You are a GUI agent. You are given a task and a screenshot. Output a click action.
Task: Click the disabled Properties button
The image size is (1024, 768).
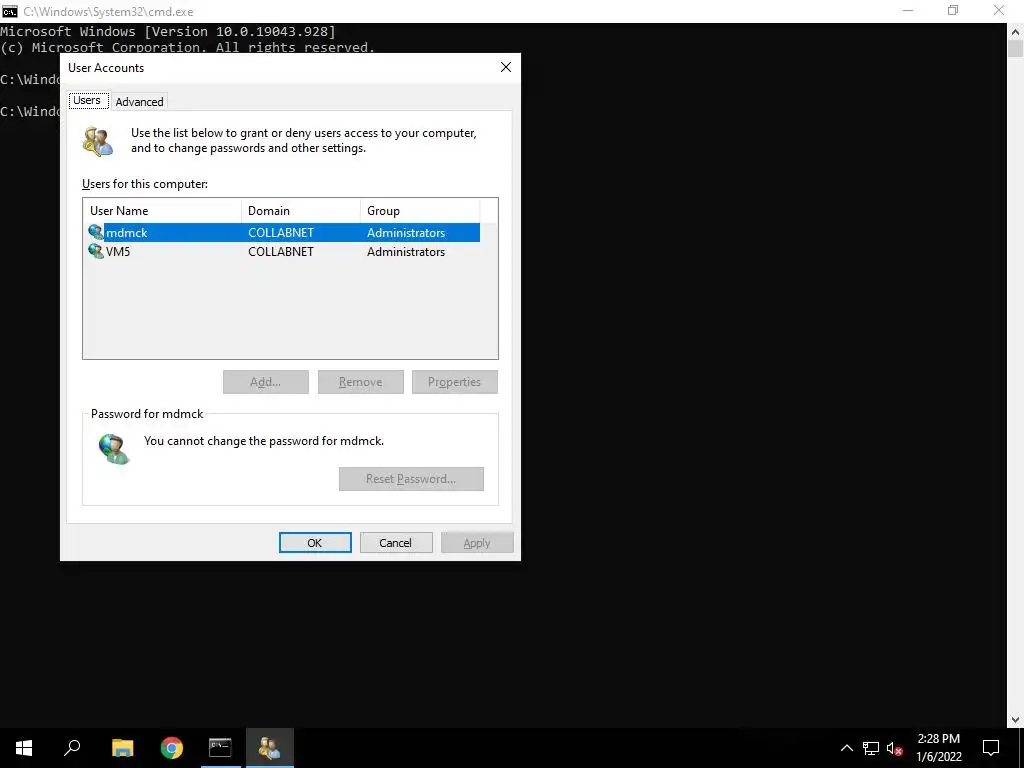(x=455, y=382)
